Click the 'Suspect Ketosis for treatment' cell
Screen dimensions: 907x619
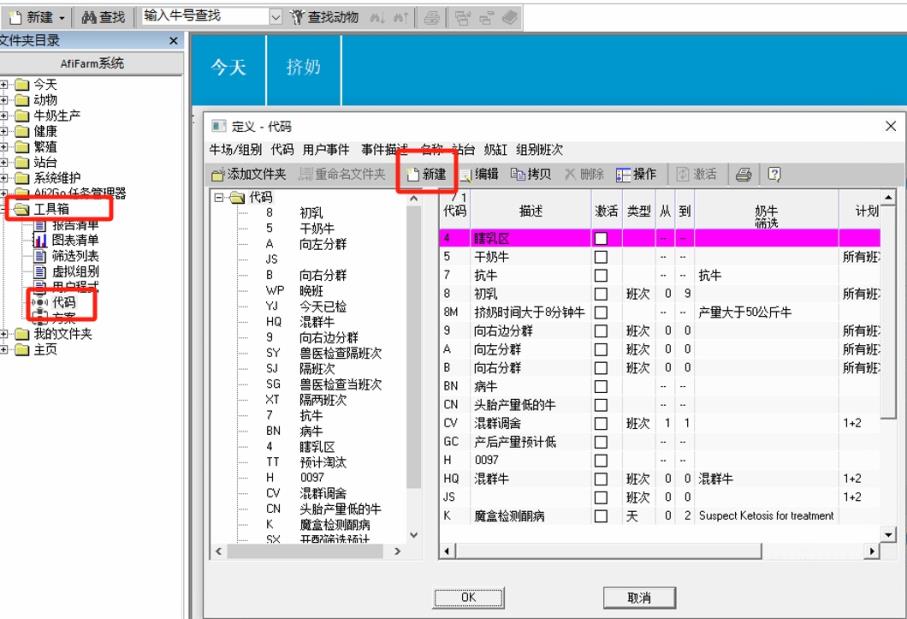pyautogui.click(x=766, y=515)
